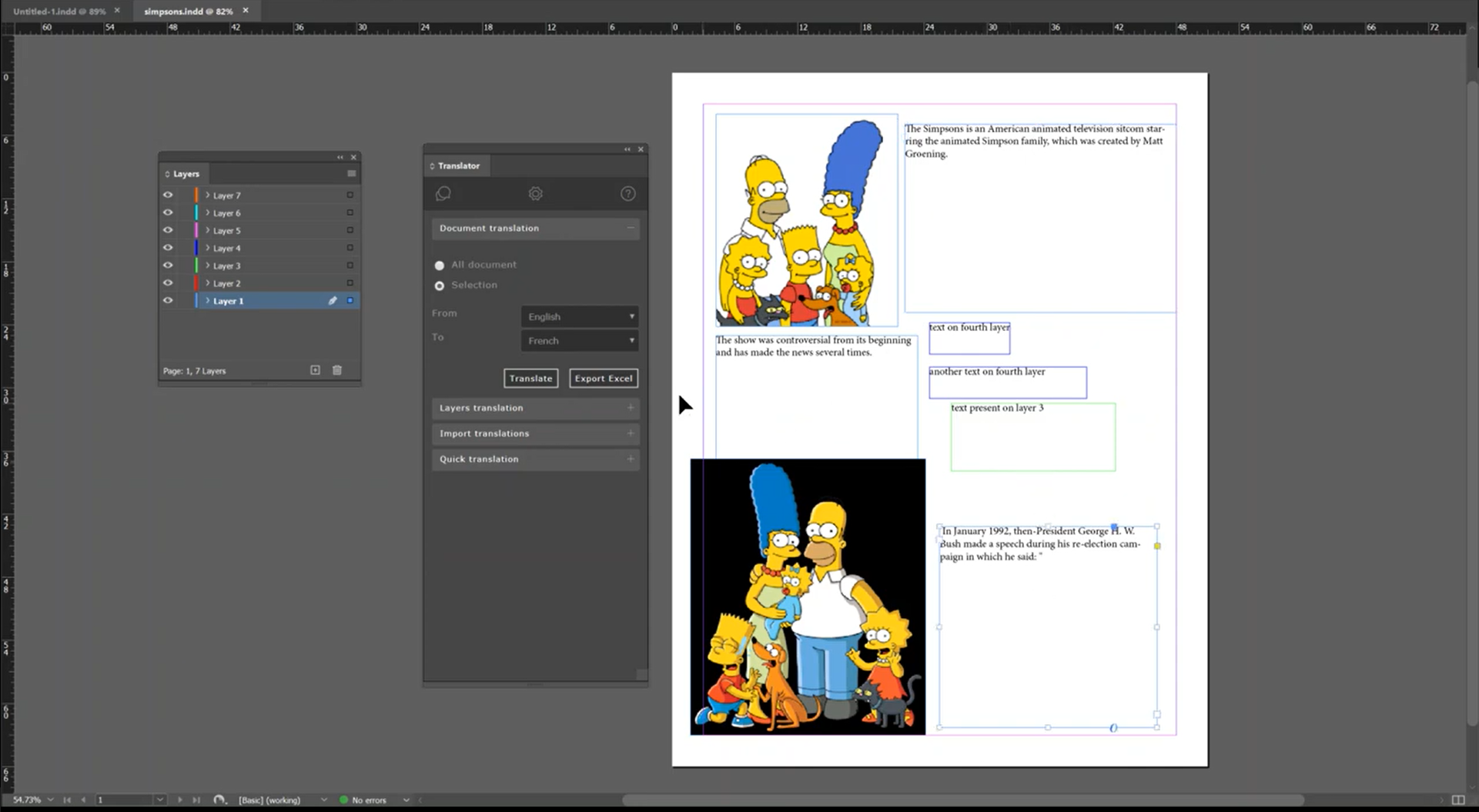Click the selection square of Layer 6
Viewport: 1479px width, 812px height.
(350, 213)
